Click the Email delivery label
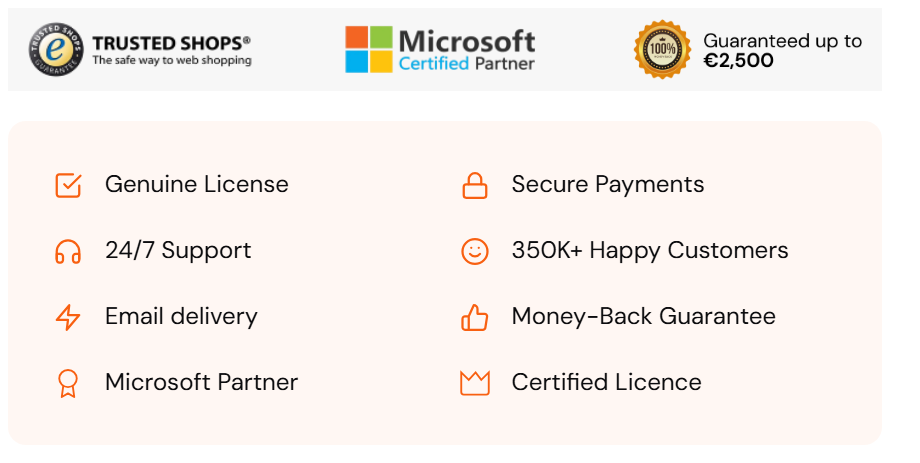This screenshot has height=463, width=920. pos(181,317)
